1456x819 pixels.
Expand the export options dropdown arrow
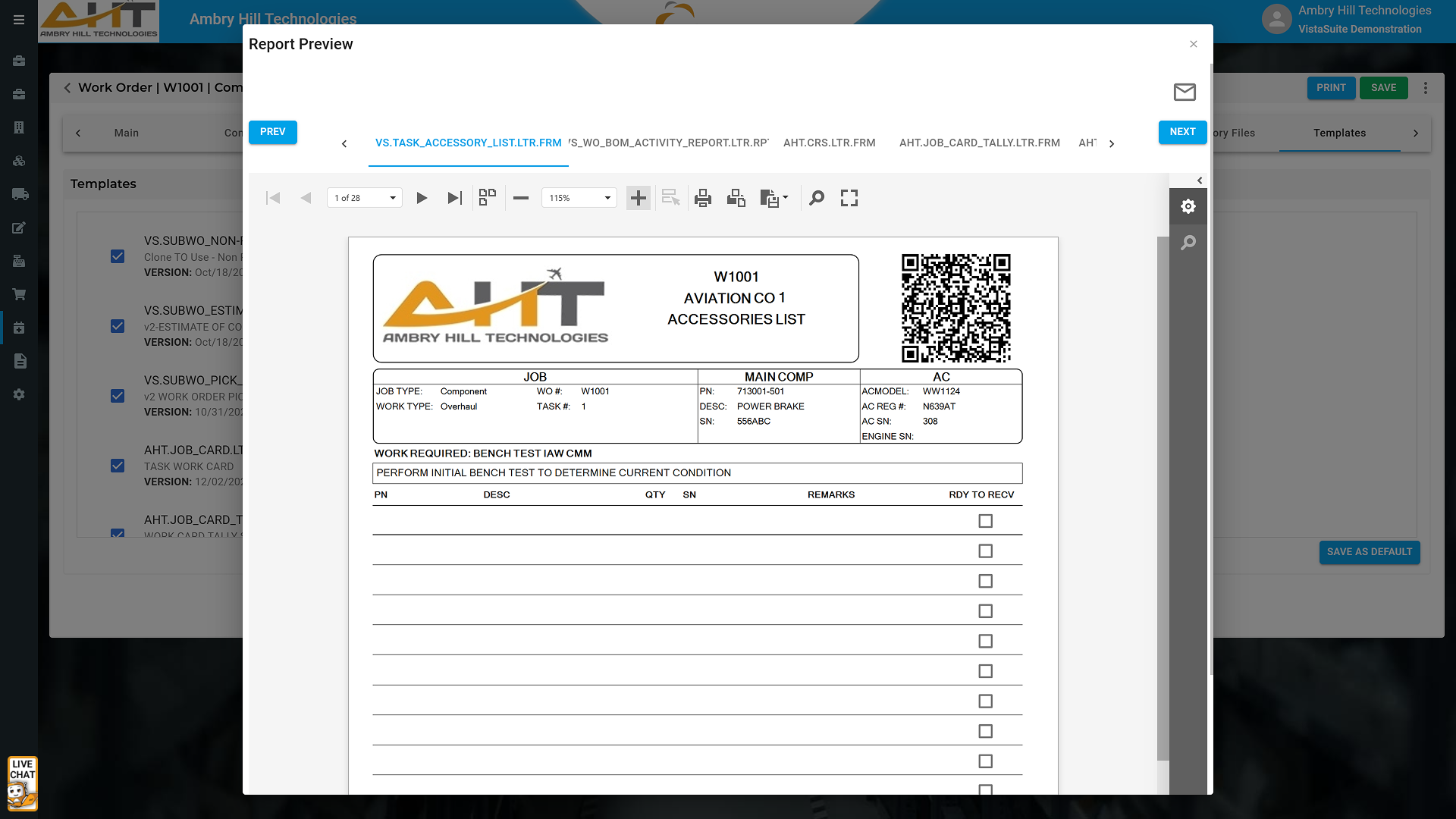coord(786,197)
